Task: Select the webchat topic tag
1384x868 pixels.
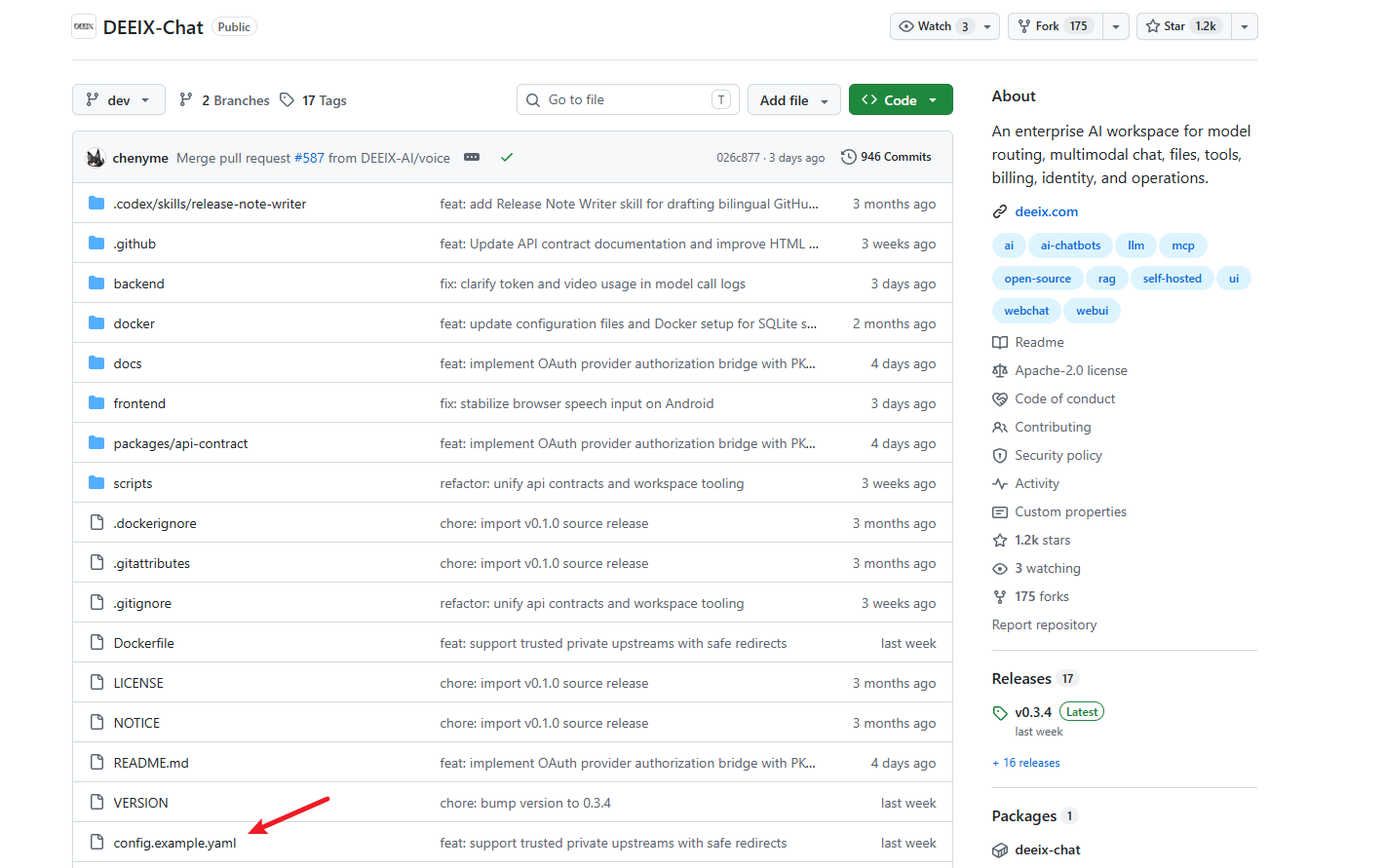Action: (x=1027, y=311)
